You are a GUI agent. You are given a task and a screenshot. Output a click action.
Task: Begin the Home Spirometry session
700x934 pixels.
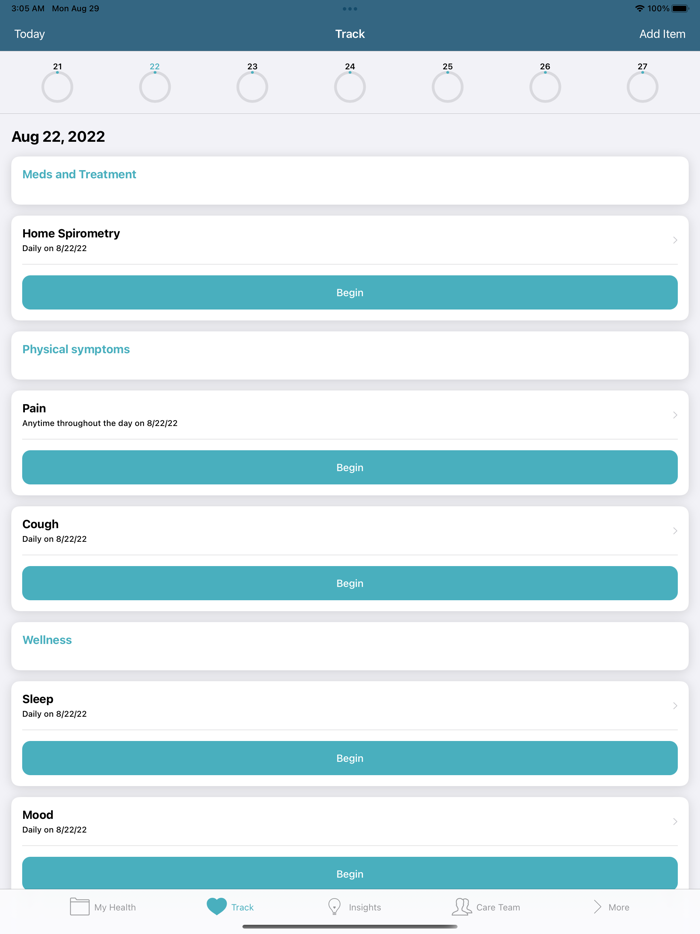point(350,292)
